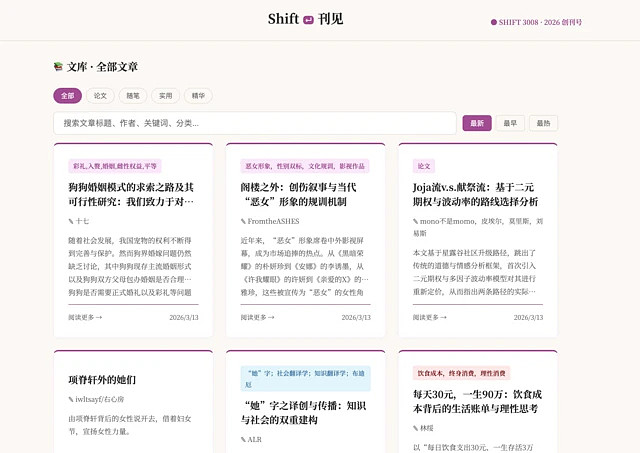The height and width of the screenshot is (453, 640).
Task: Click the pen icon beside FromtheASHES
Action: point(243,221)
